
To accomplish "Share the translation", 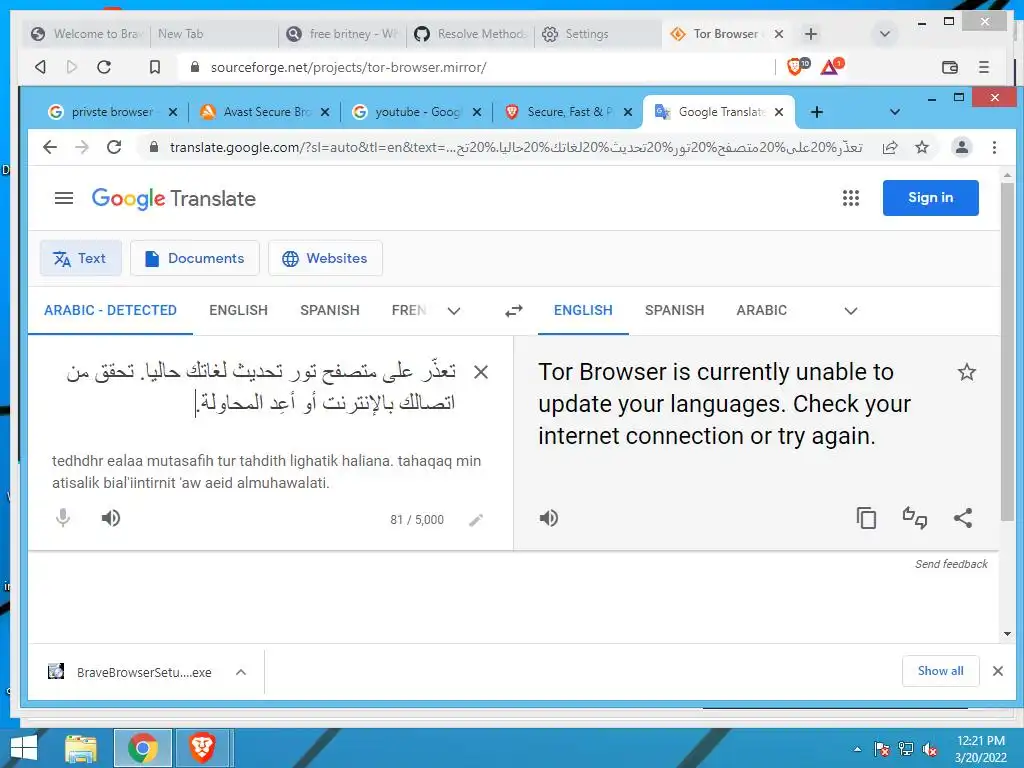I will [x=963, y=518].
